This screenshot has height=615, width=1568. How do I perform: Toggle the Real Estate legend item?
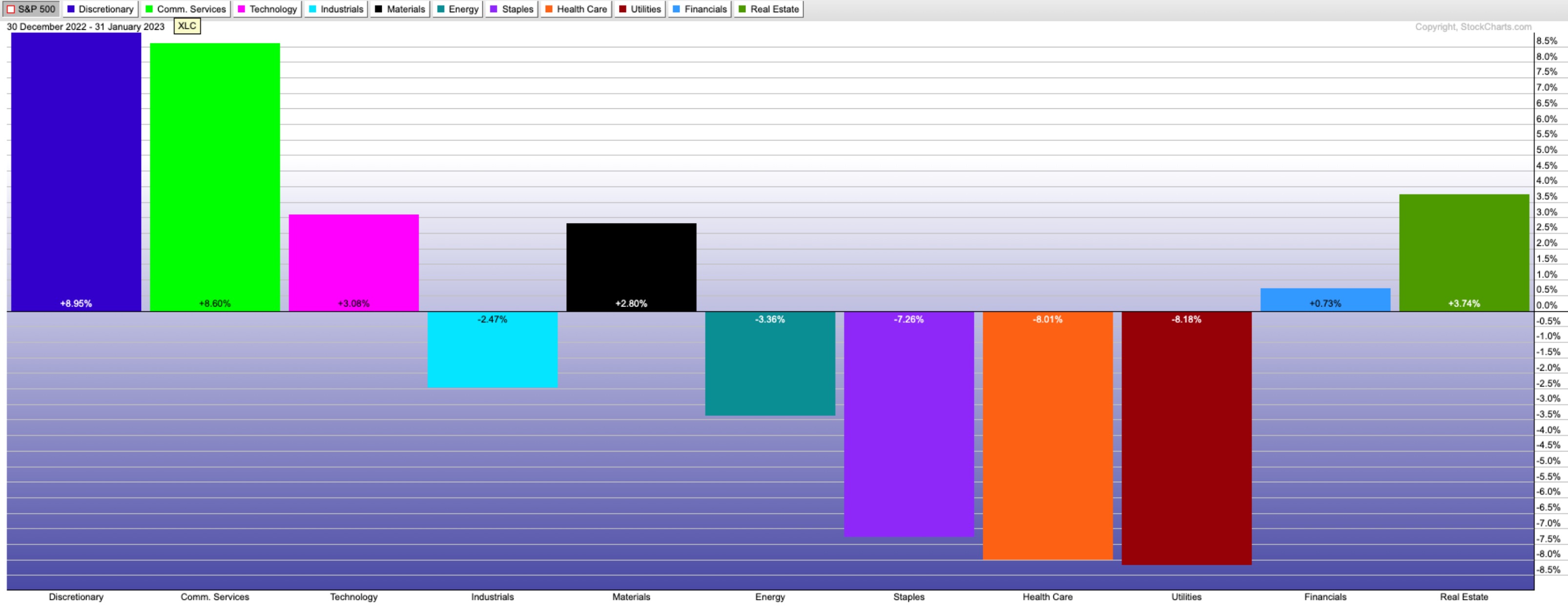point(768,9)
